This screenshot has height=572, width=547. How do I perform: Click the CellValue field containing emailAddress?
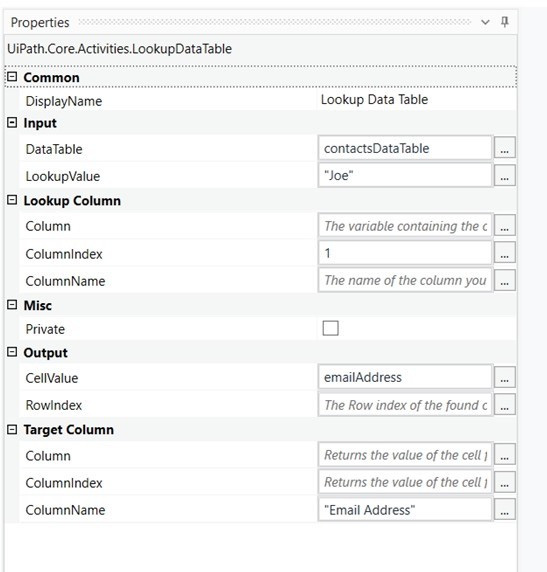tap(405, 377)
